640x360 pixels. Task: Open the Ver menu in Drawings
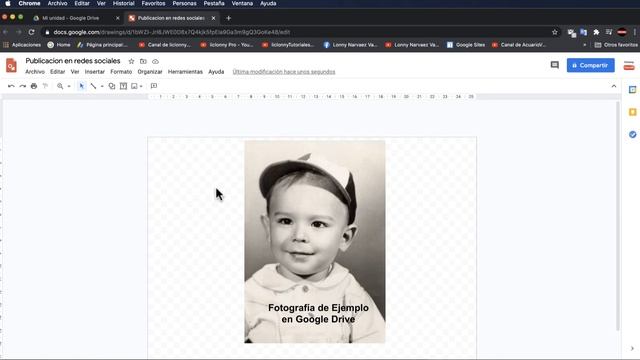coord(75,71)
